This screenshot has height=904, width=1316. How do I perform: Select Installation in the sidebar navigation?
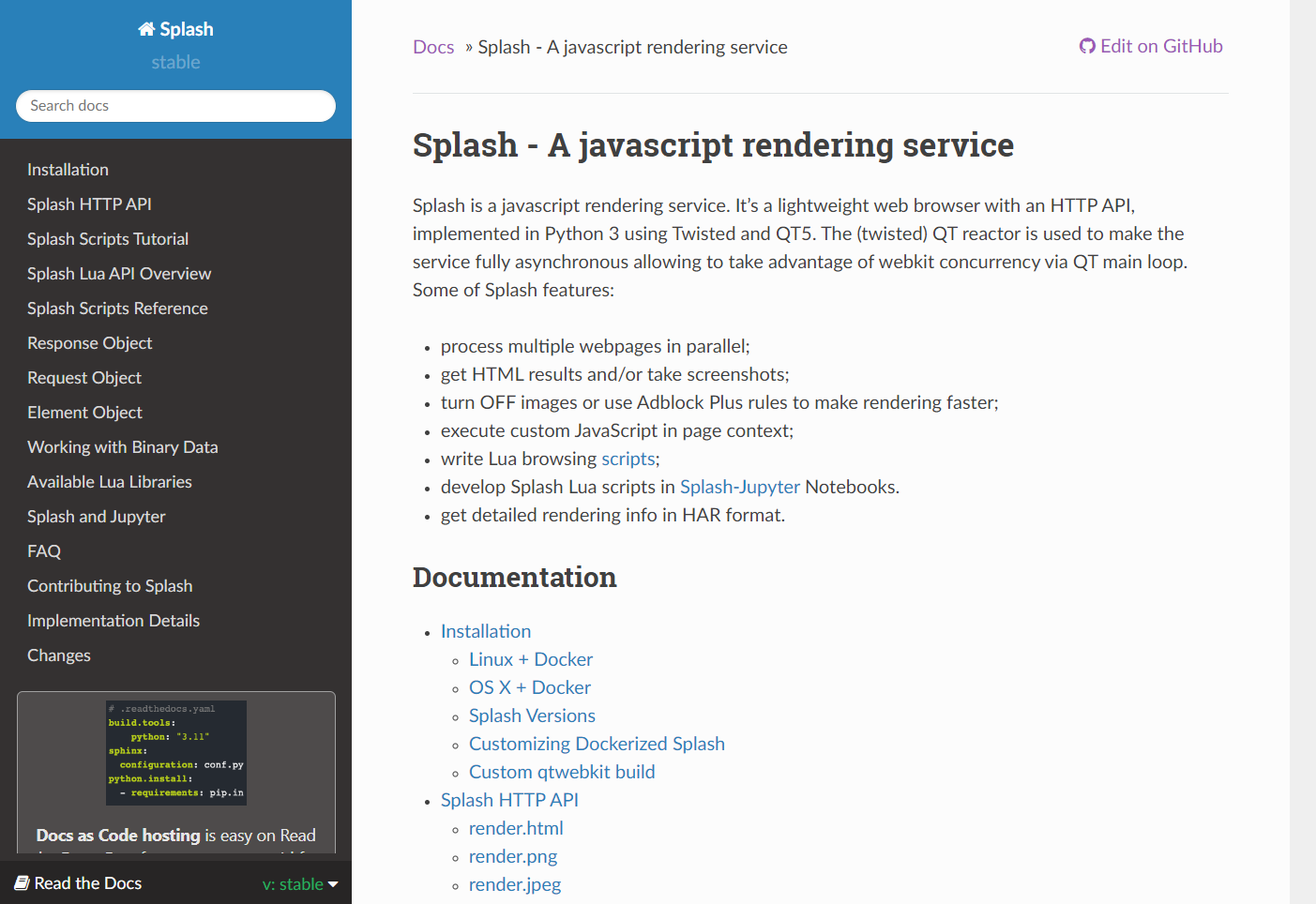pyautogui.click(x=68, y=169)
